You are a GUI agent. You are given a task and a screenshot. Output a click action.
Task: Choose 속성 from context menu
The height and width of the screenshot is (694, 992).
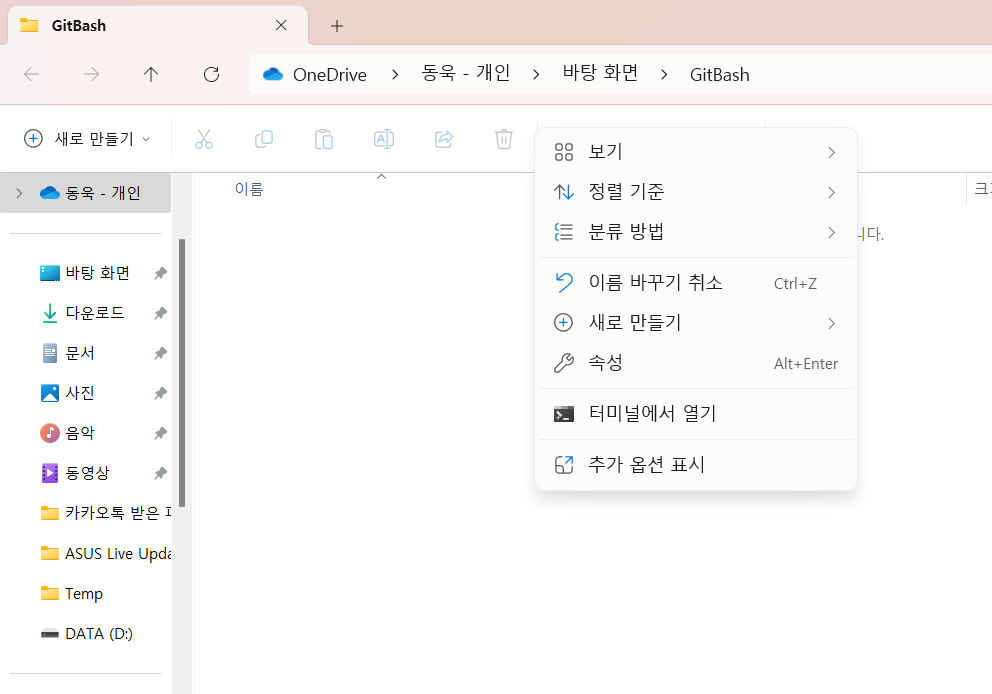696,362
